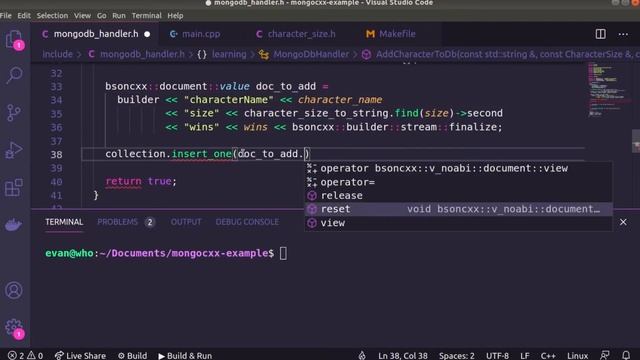Select the DEBUG CONSOLE panel tab
Screen dimensions: 640x360
(x=247, y=222)
